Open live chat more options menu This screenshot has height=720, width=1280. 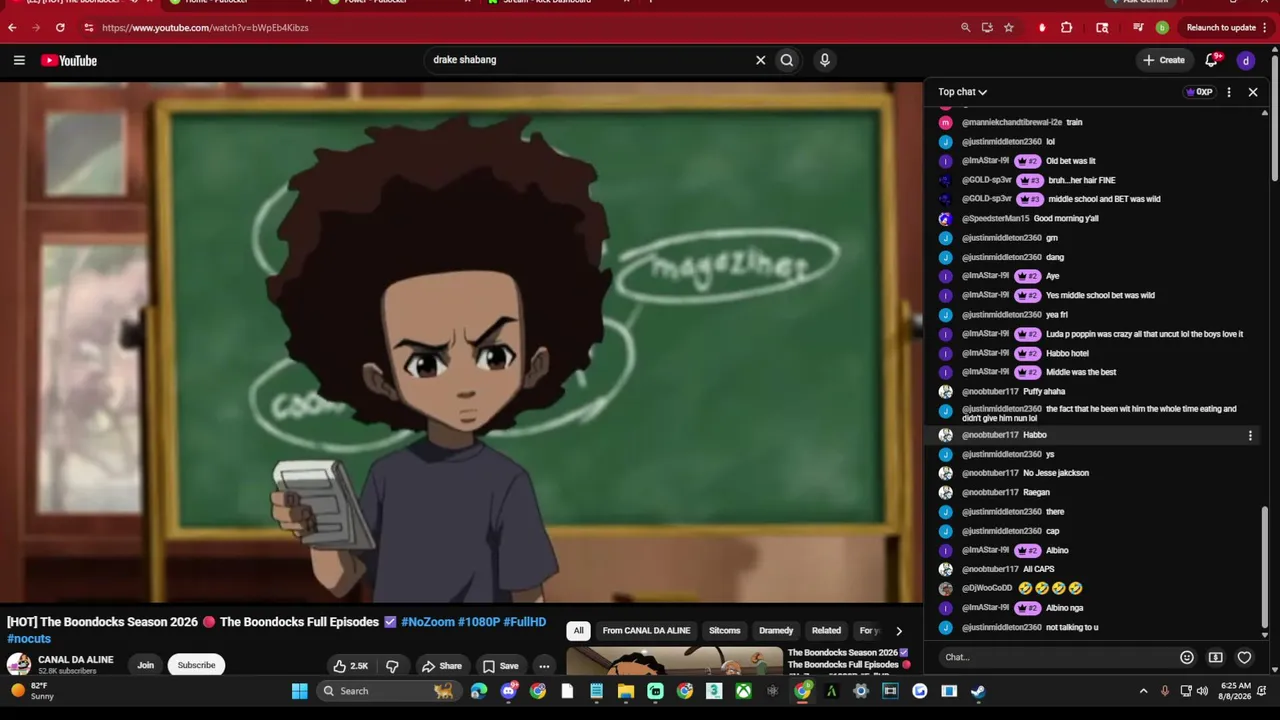coord(1229,92)
